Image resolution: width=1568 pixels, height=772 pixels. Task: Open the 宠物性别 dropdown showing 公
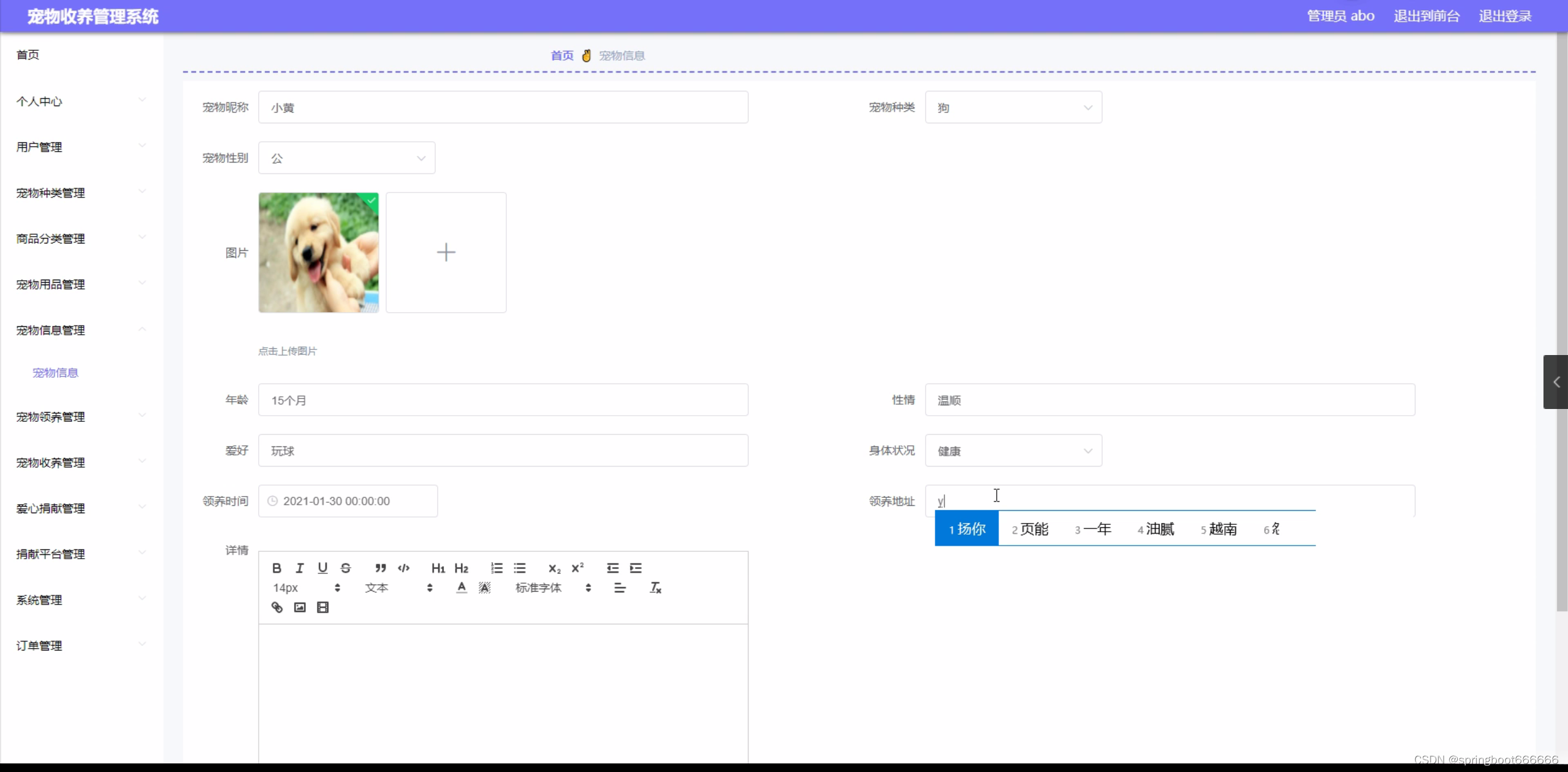point(346,158)
